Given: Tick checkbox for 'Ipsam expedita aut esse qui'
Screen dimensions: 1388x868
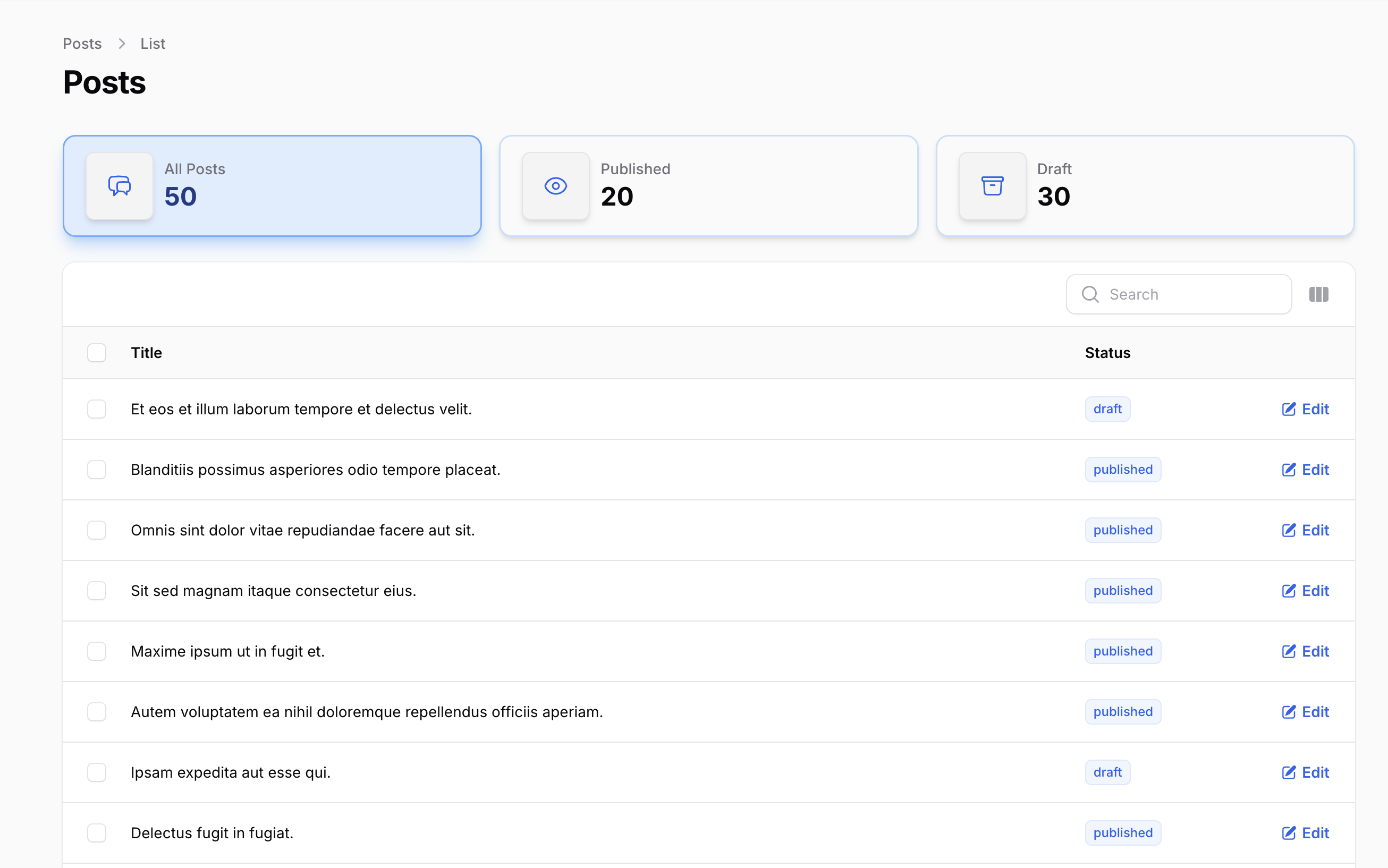Looking at the screenshot, I should (x=97, y=773).
